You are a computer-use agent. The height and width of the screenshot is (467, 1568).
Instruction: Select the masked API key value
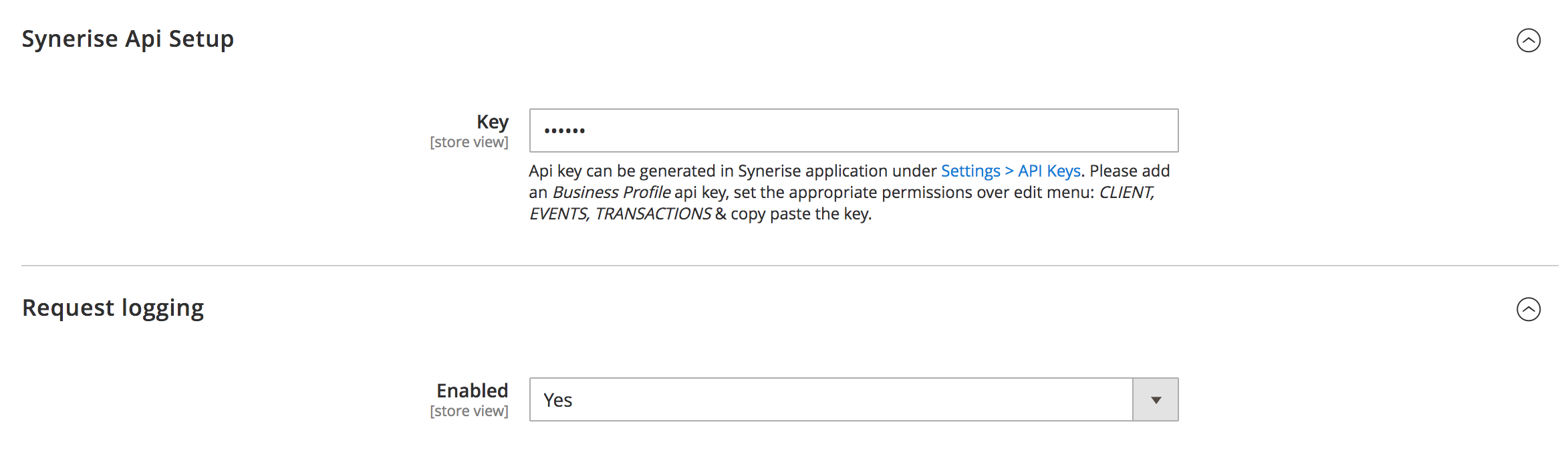(565, 130)
